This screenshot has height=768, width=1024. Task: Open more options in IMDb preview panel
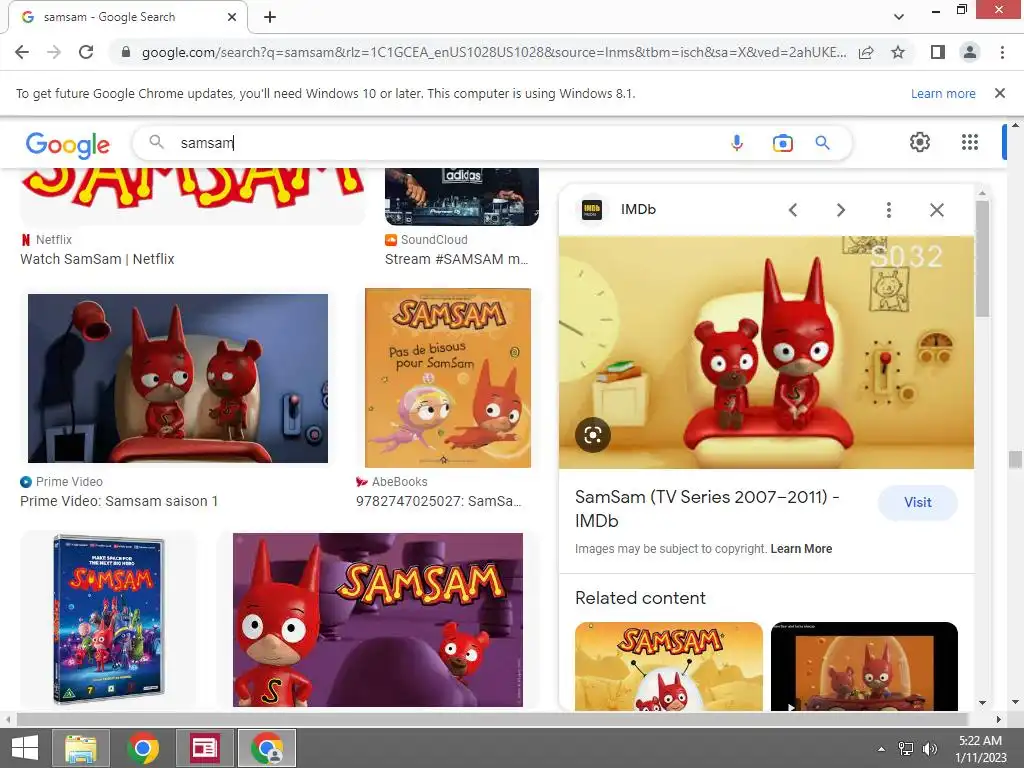coord(888,210)
